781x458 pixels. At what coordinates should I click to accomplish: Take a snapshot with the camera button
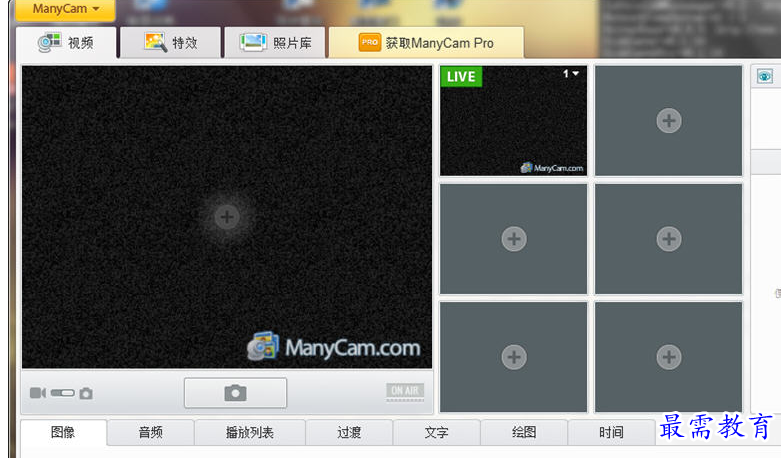pos(236,393)
